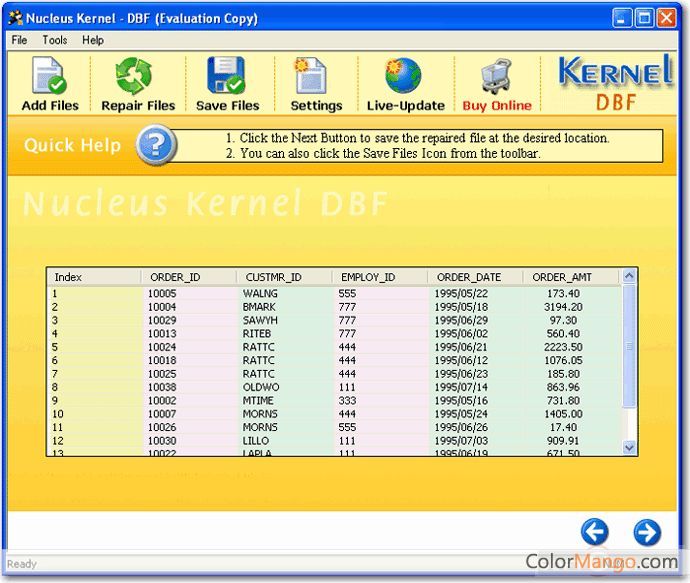Viewport: 690px width, 583px height.
Task: Close the Nucleus Kernel window
Action: 667,18
